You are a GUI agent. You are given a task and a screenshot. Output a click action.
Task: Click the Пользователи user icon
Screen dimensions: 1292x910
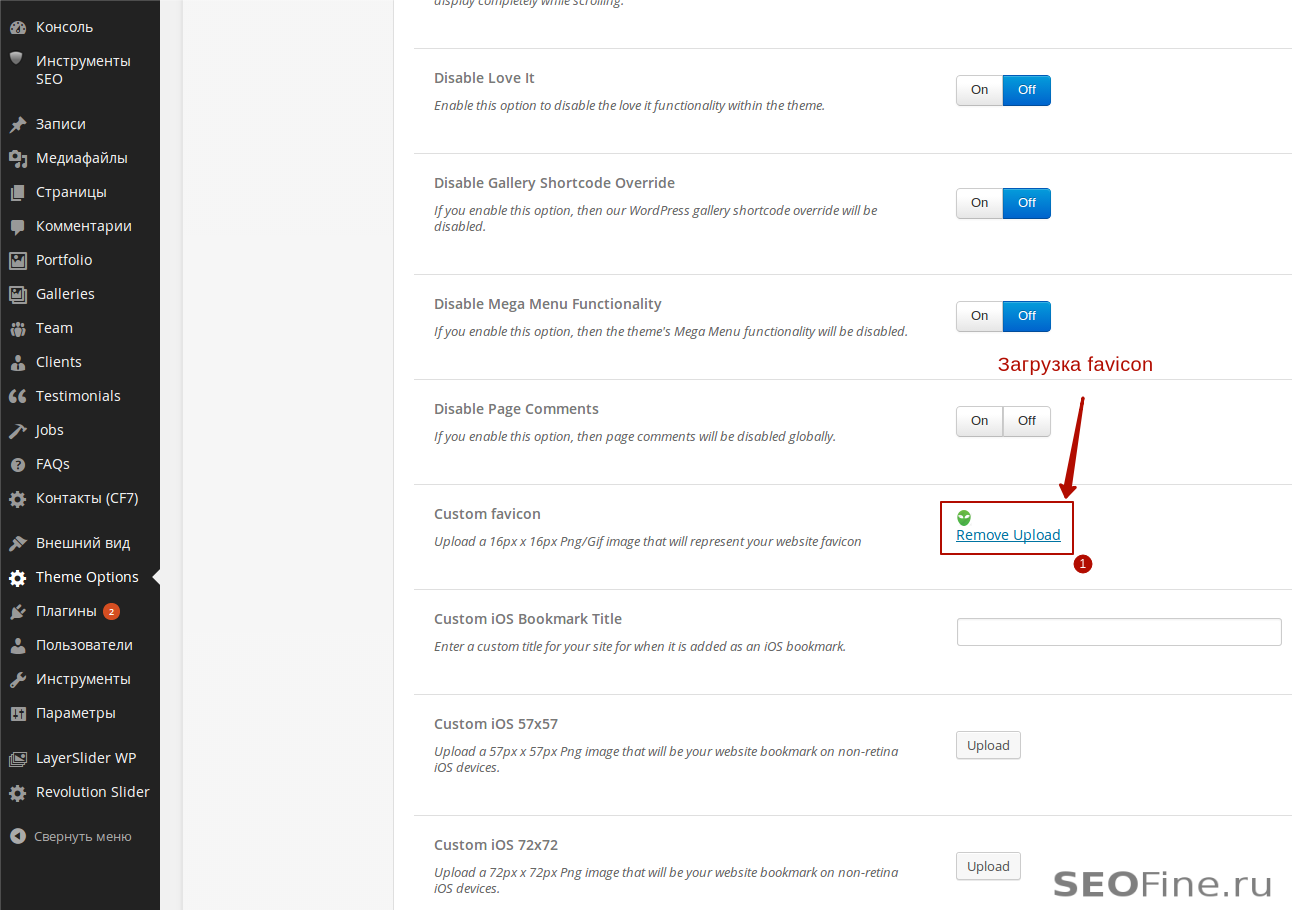(18, 645)
